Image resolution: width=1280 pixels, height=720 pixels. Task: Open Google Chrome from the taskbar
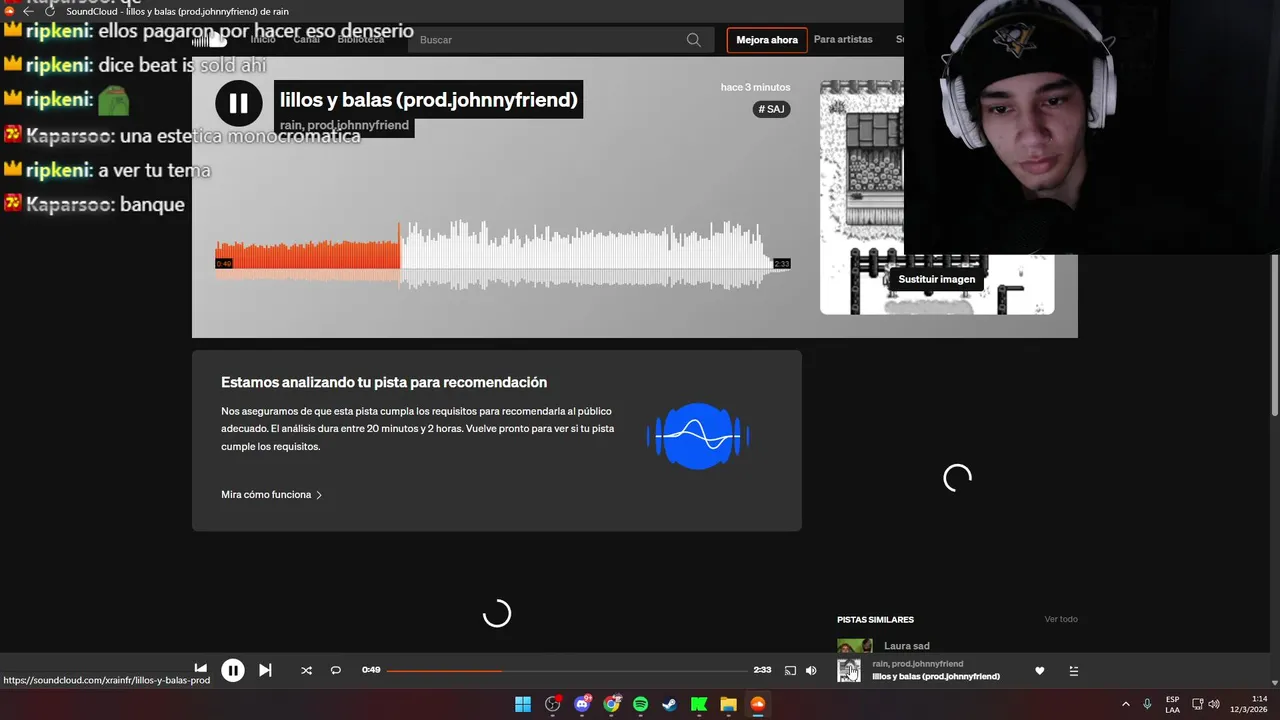(612, 704)
